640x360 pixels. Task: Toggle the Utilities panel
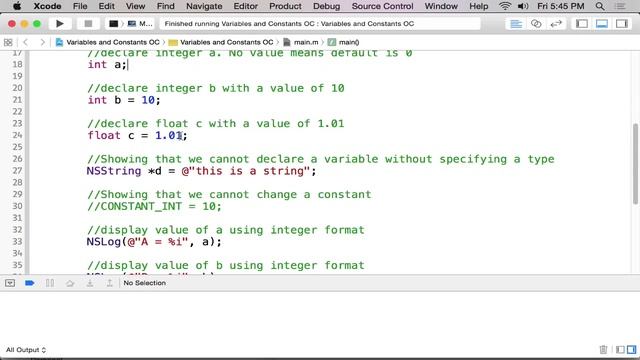[x=622, y=24]
